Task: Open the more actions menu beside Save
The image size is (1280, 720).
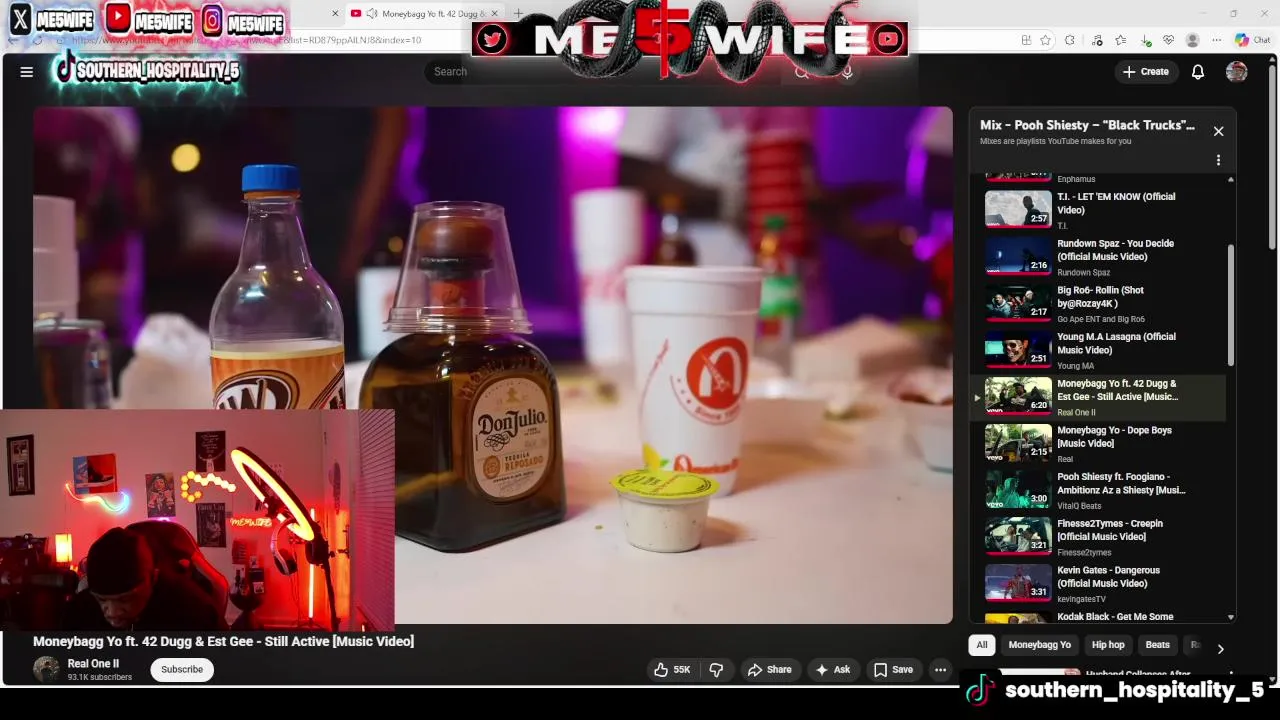Action: point(940,670)
